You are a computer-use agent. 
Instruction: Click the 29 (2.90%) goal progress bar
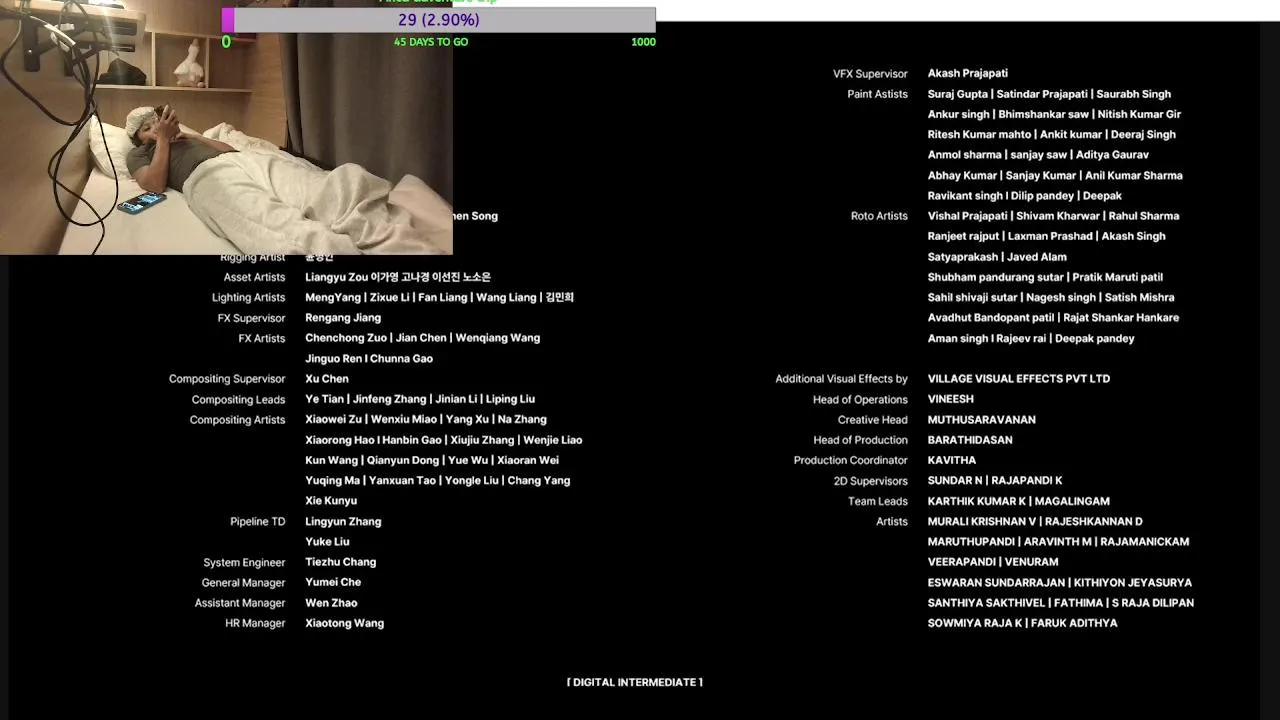(x=438, y=20)
